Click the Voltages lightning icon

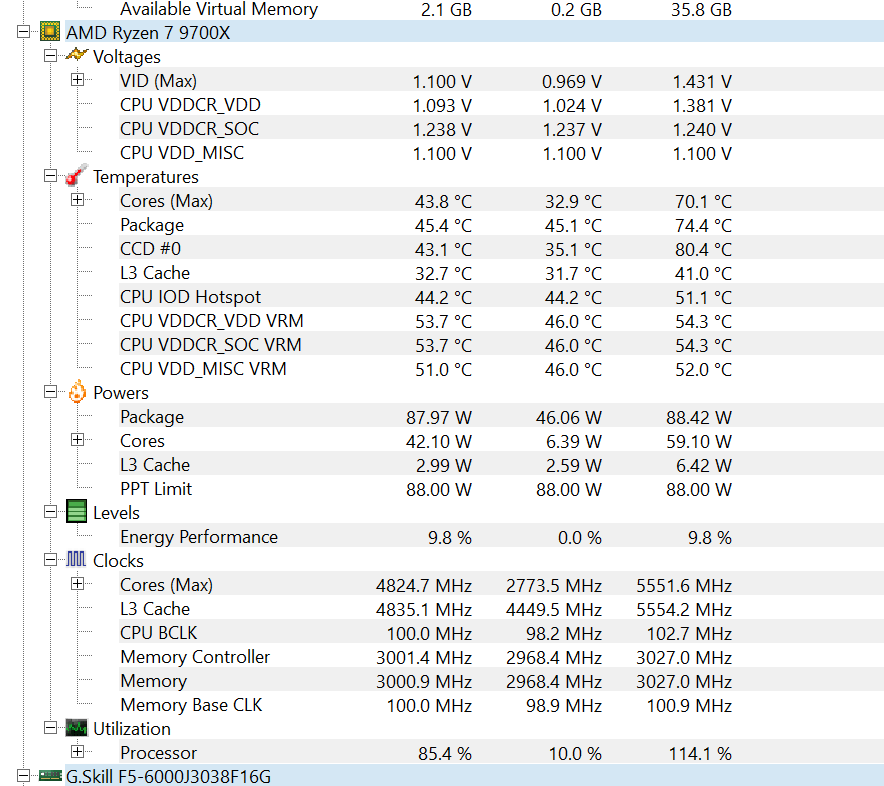point(76,55)
